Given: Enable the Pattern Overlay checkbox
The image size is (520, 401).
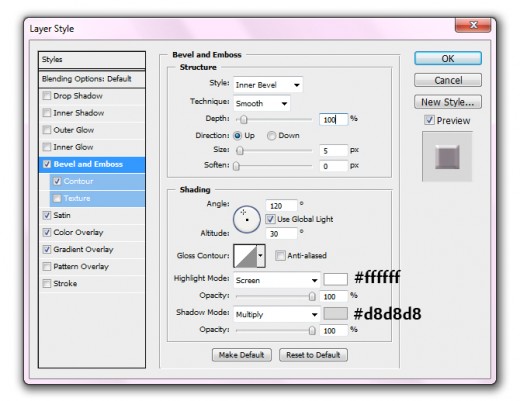Looking at the screenshot, I should point(47,266).
